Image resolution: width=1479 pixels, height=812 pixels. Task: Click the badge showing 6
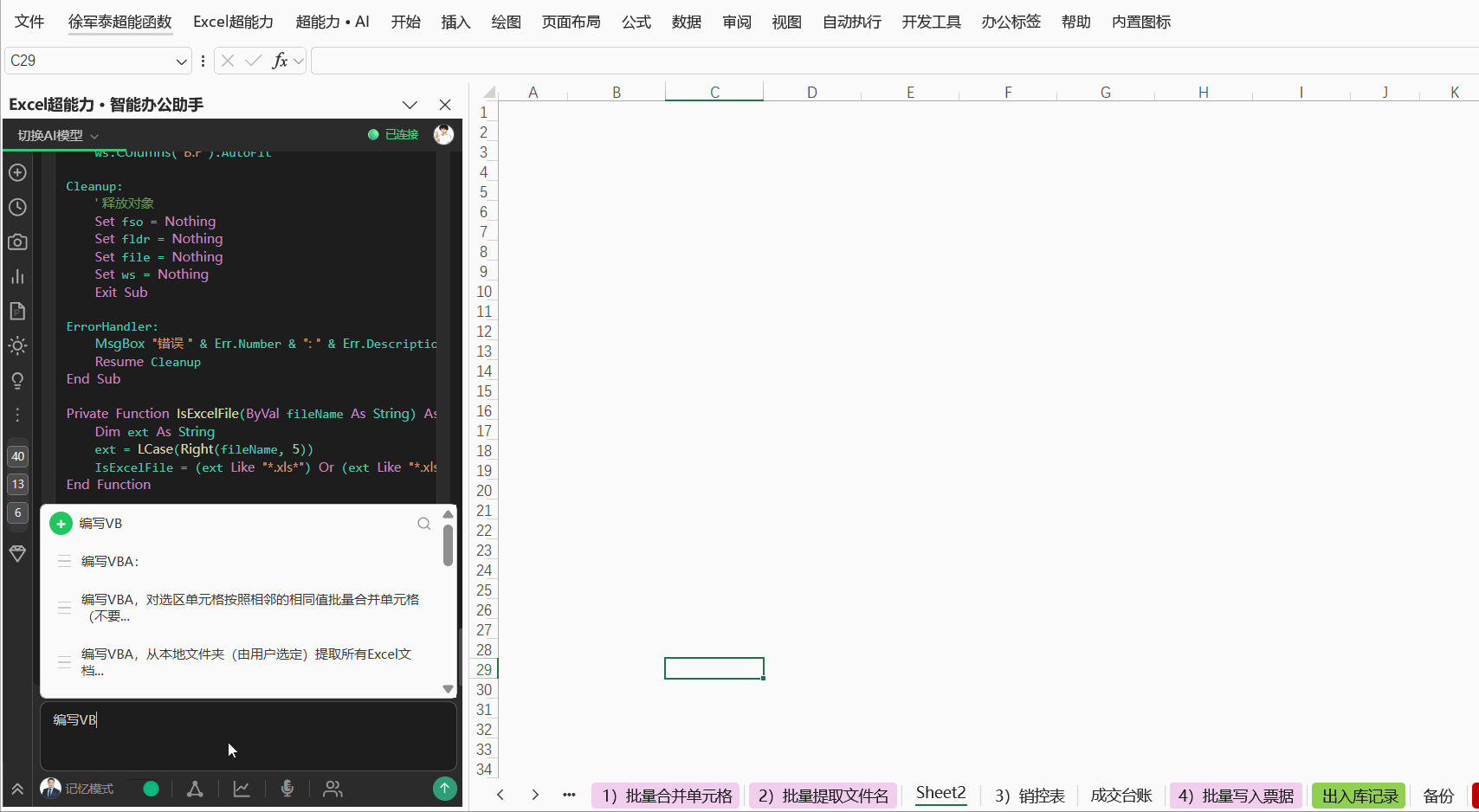pyautogui.click(x=17, y=512)
